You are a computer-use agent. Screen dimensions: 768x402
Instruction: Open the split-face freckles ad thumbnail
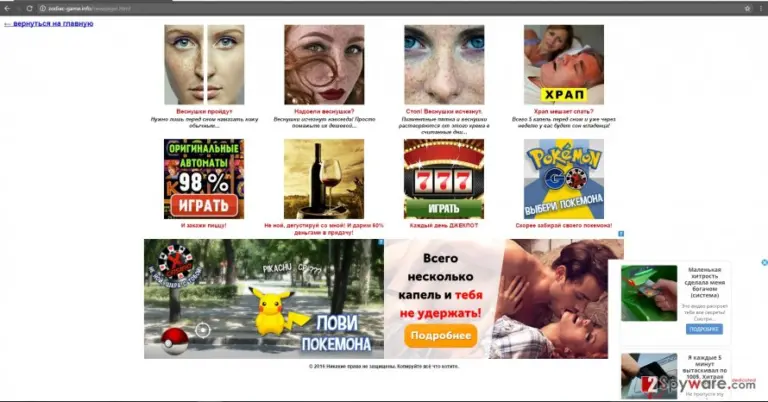tap(204, 65)
